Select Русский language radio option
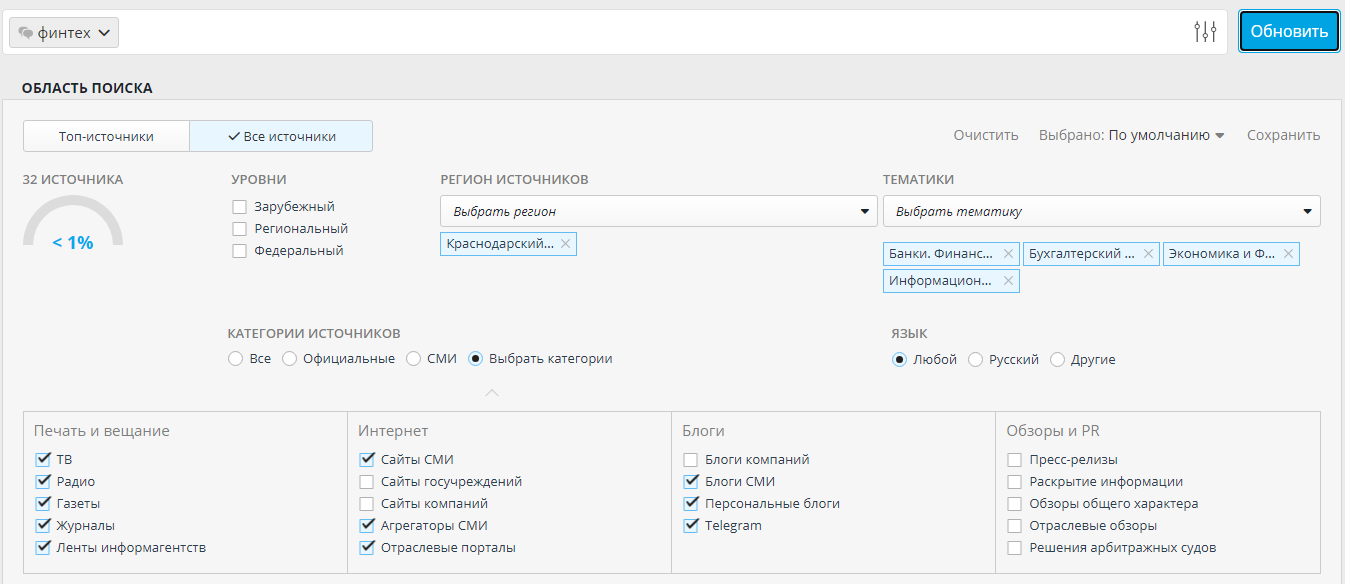This screenshot has width=1345, height=584. tap(975, 360)
